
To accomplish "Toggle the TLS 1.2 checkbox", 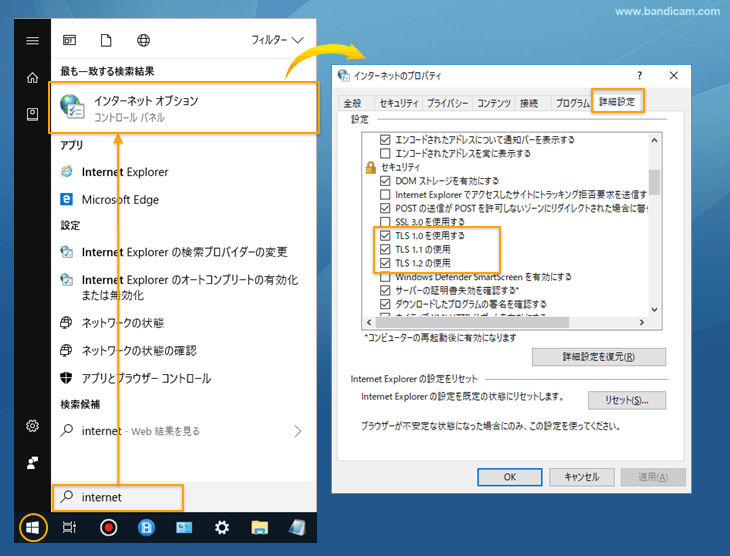I will [x=386, y=263].
